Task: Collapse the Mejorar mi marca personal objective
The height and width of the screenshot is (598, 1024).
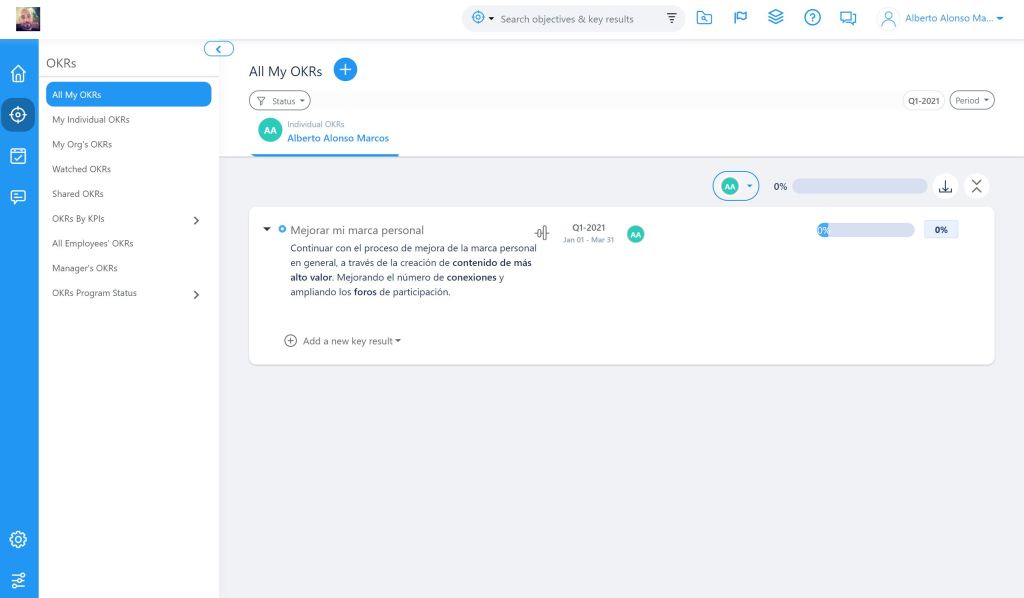Action: pos(267,229)
